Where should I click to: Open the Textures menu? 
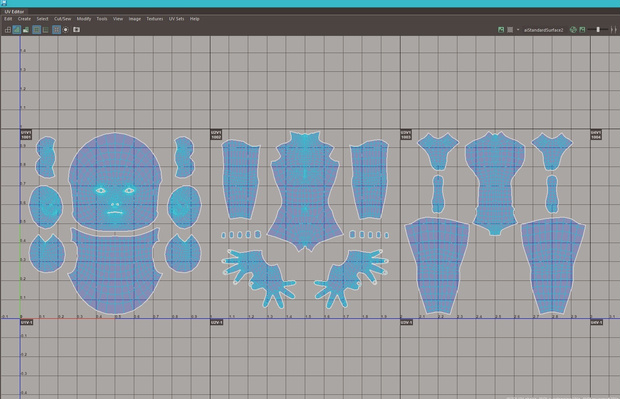pos(155,19)
